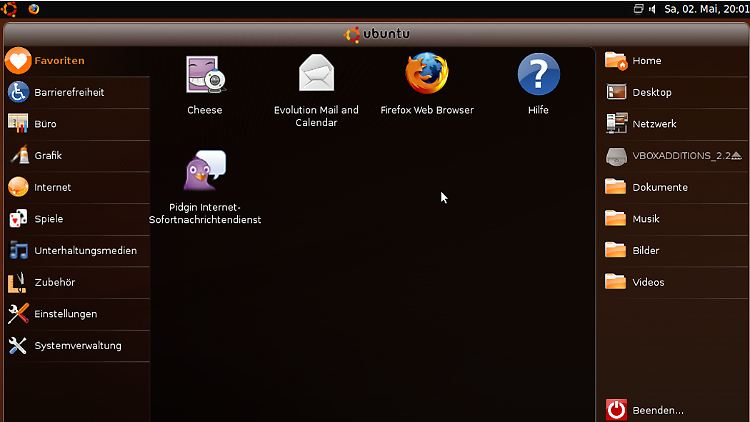Screen dimensions: 750x422
Task: Select the Büro label
Action: tap(45, 124)
